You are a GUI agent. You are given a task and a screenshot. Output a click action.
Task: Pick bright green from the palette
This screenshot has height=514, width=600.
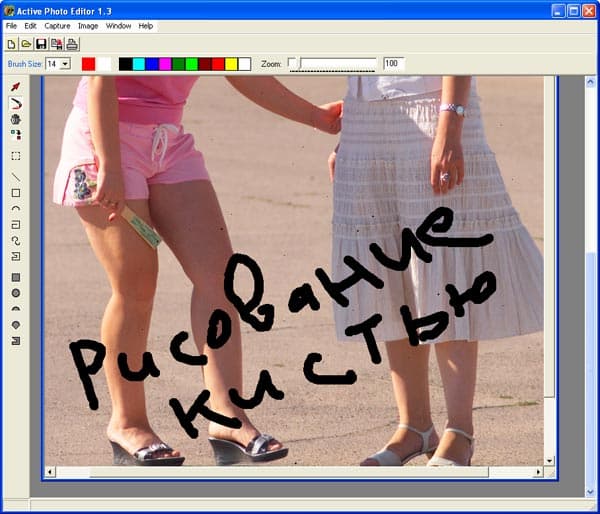coord(192,64)
